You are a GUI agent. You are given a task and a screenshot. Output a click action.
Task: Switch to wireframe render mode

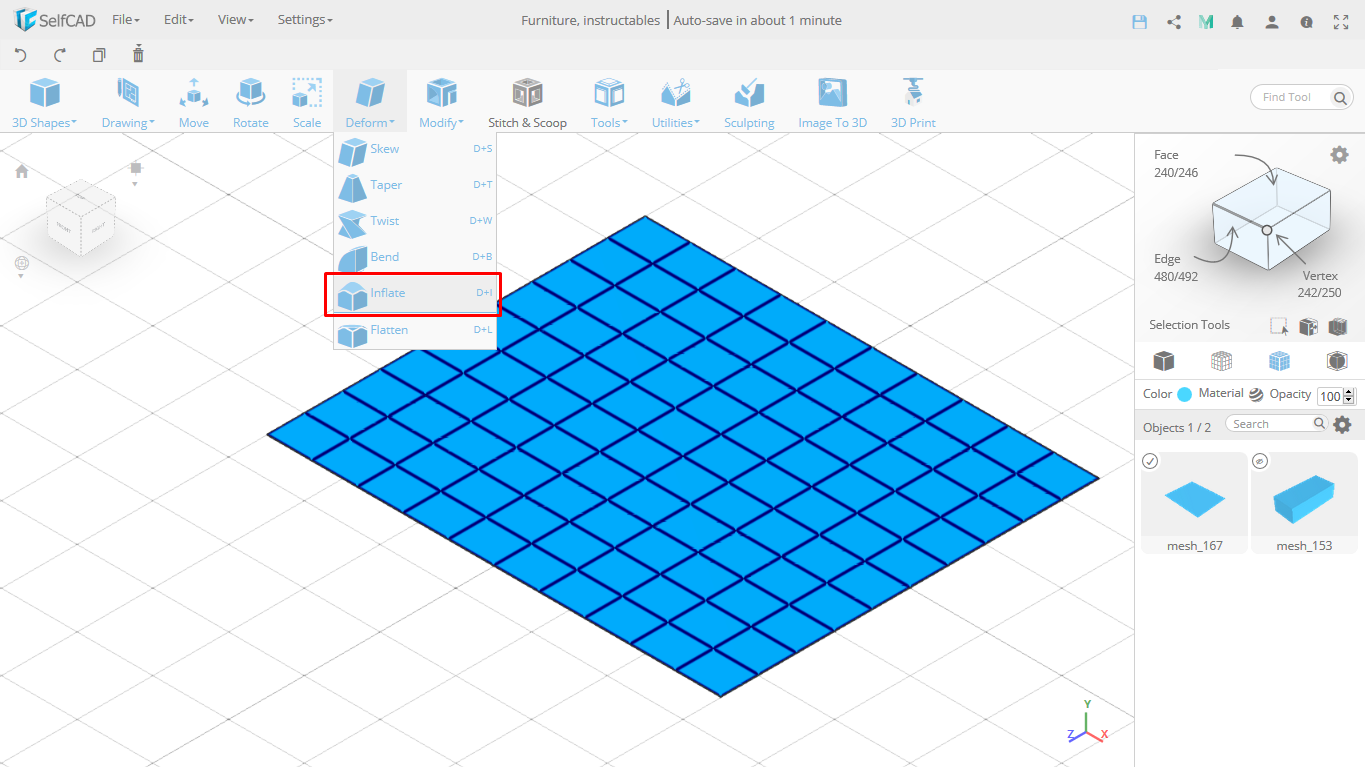click(x=1221, y=361)
